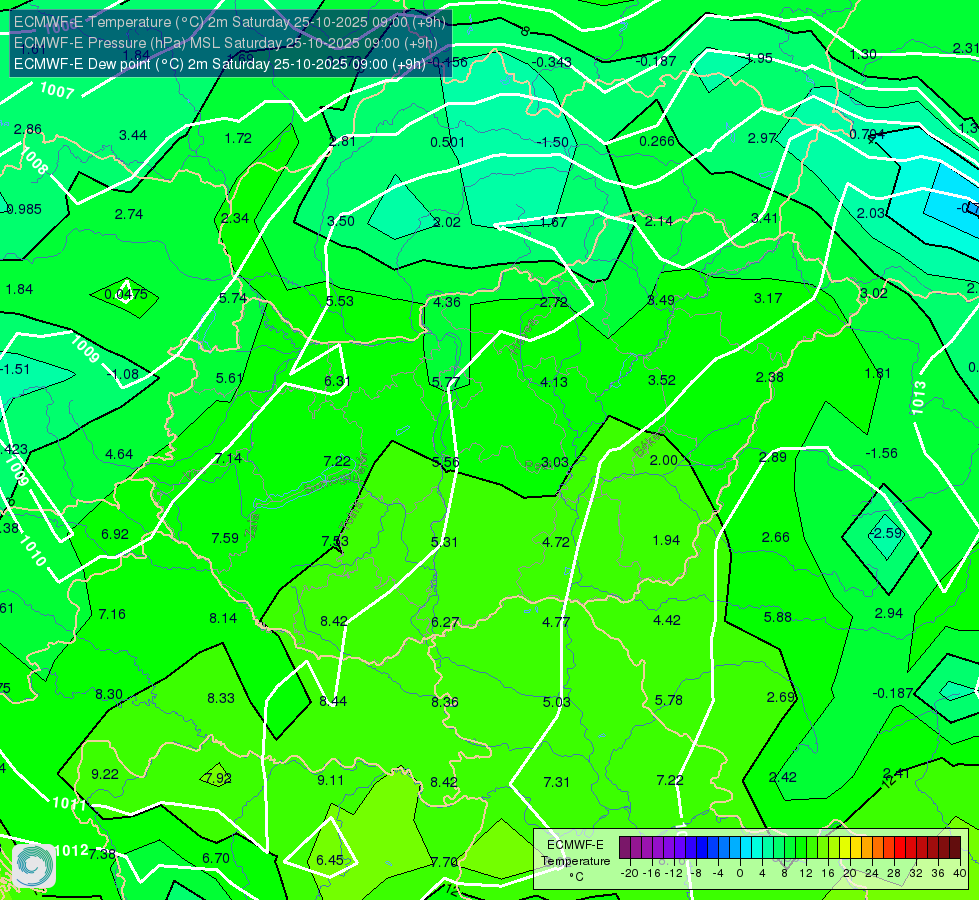The image size is (979, 900).
Task: Click the 1007 isobar label
Action: [57, 91]
